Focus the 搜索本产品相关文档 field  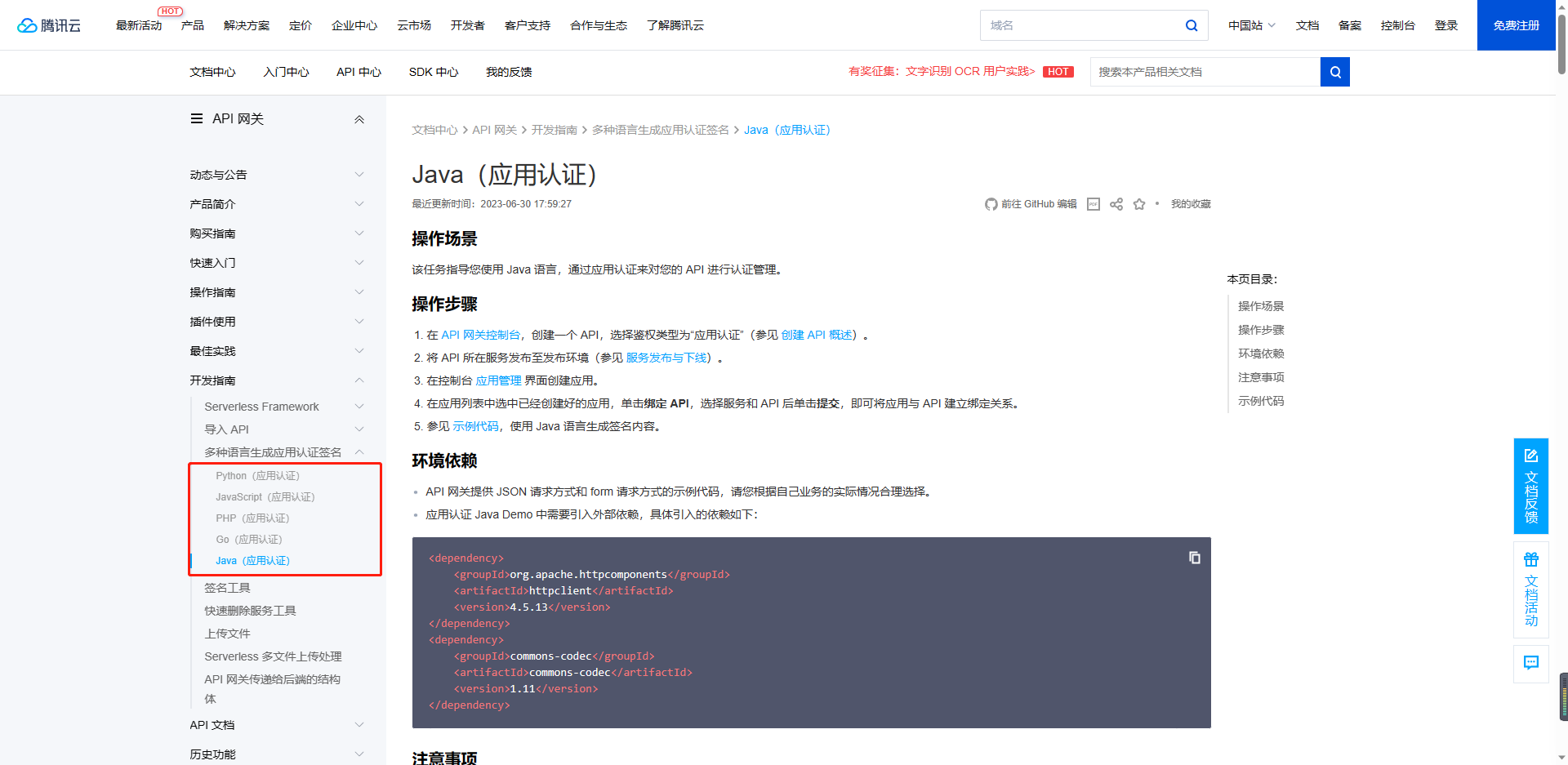tap(1205, 72)
